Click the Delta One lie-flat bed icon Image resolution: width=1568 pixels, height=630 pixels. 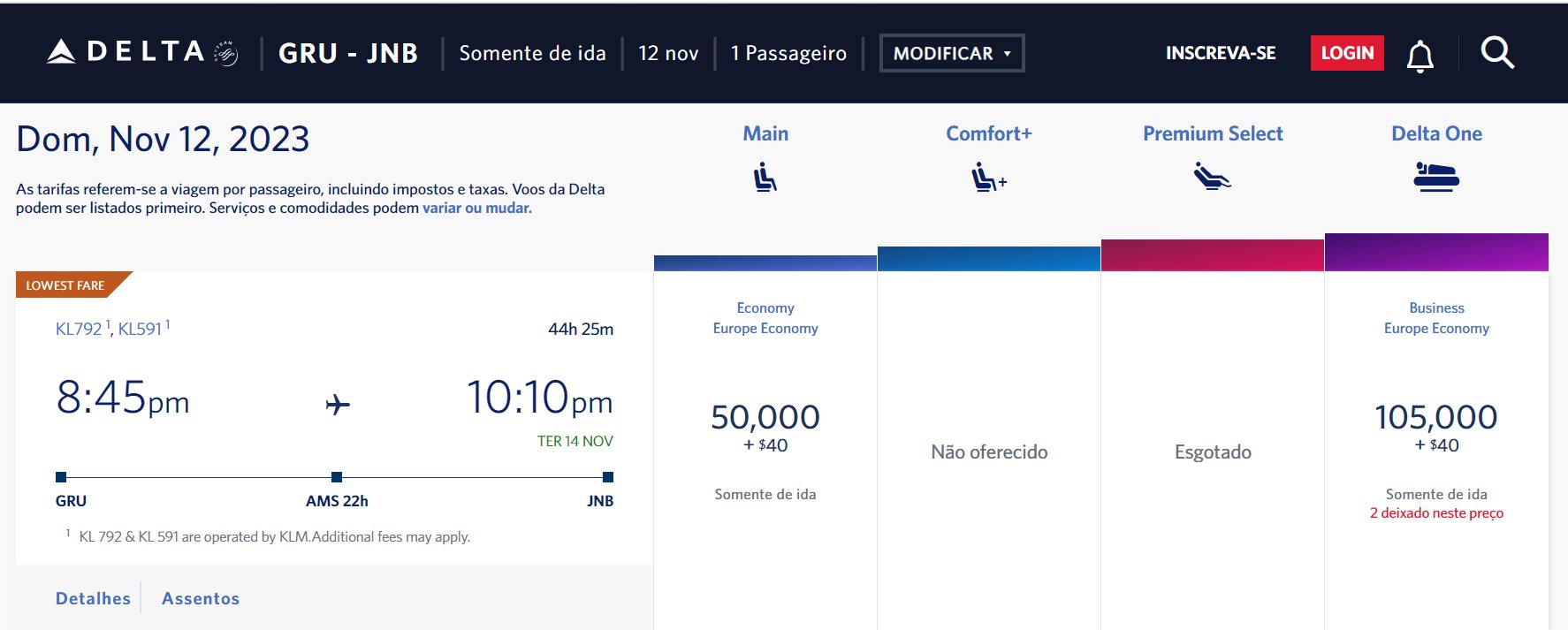(x=1436, y=177)
